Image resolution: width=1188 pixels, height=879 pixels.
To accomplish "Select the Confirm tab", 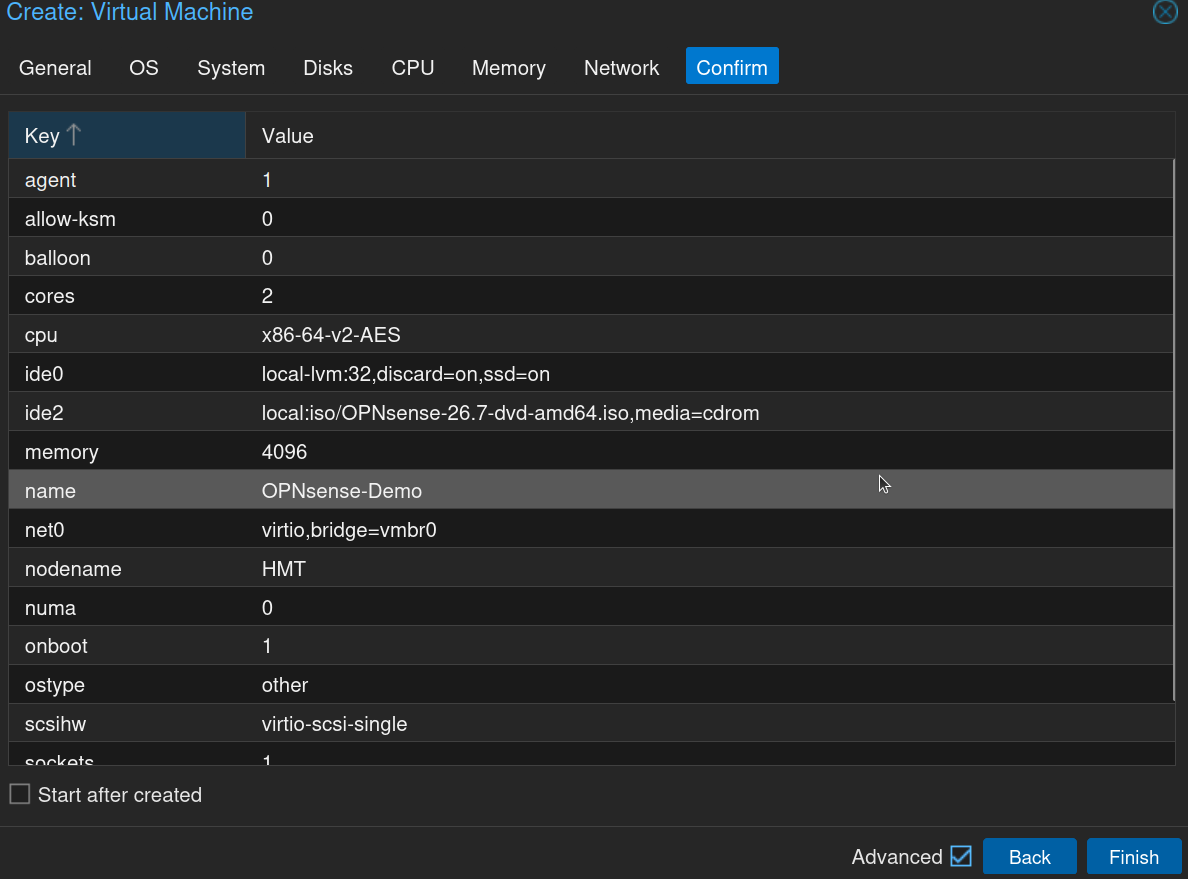I will pyautogui.click(x=732, y=67).
